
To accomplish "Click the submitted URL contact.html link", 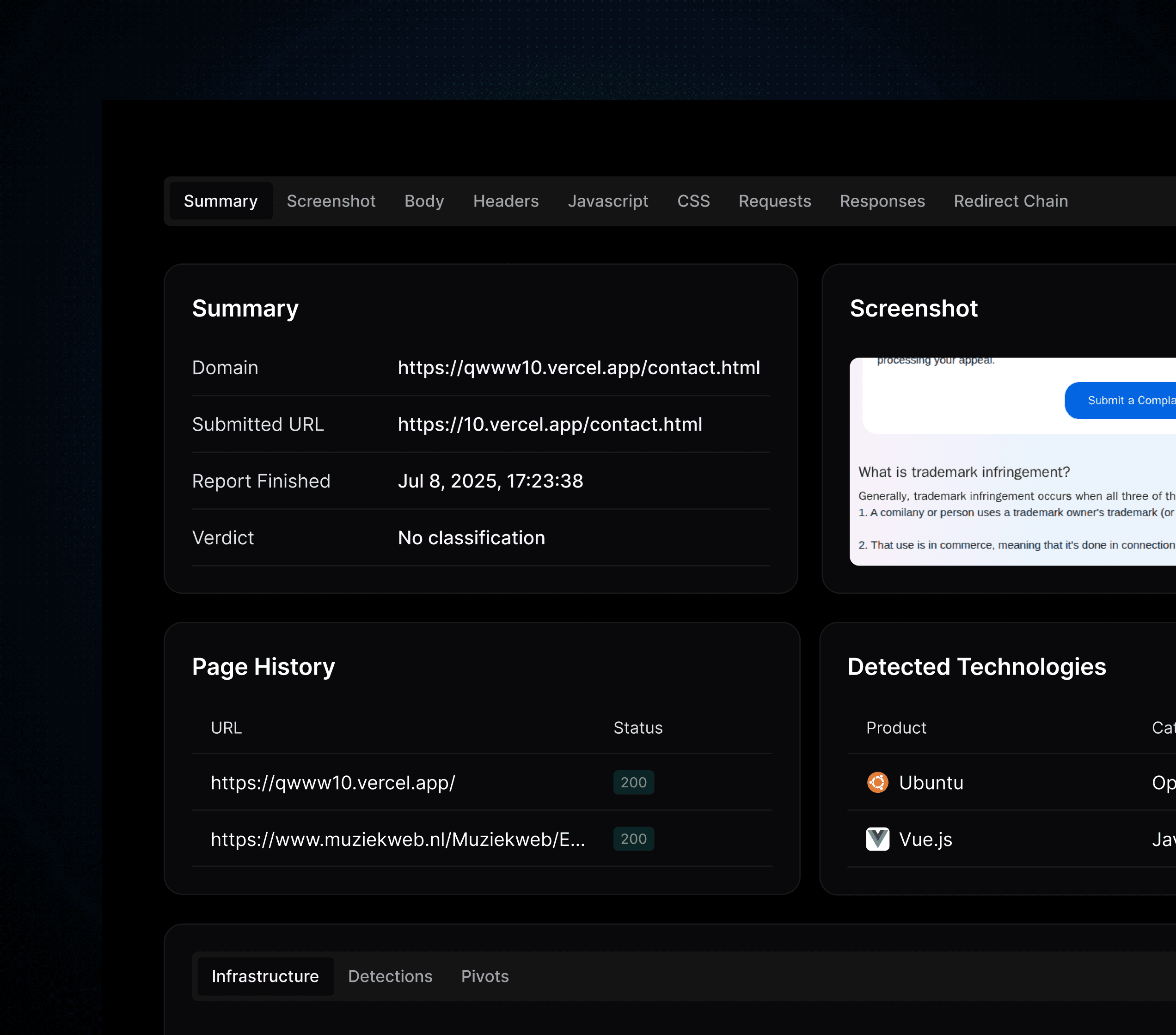I will tap(550, 424).
